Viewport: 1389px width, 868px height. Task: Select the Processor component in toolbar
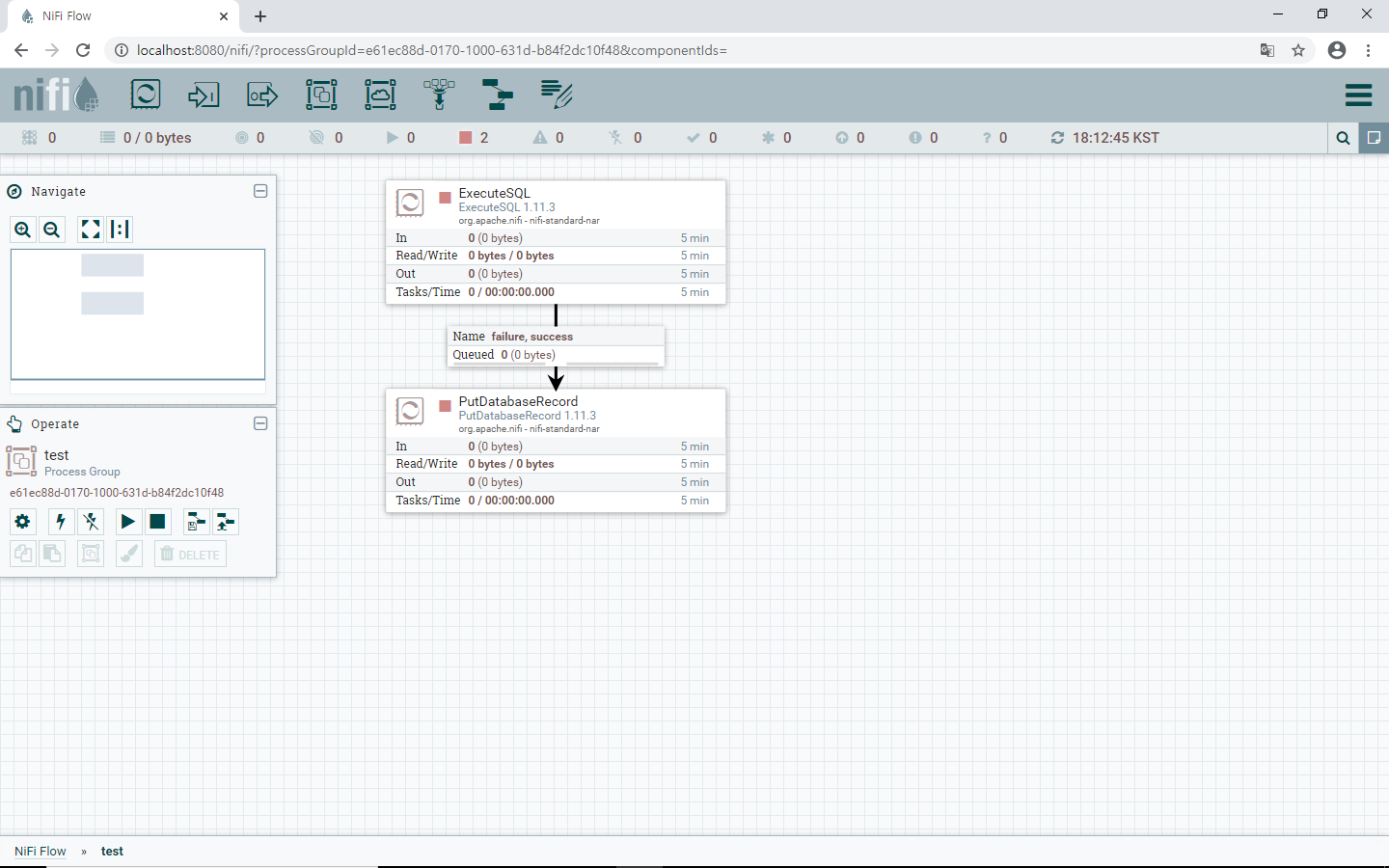(x=145, y=95)
